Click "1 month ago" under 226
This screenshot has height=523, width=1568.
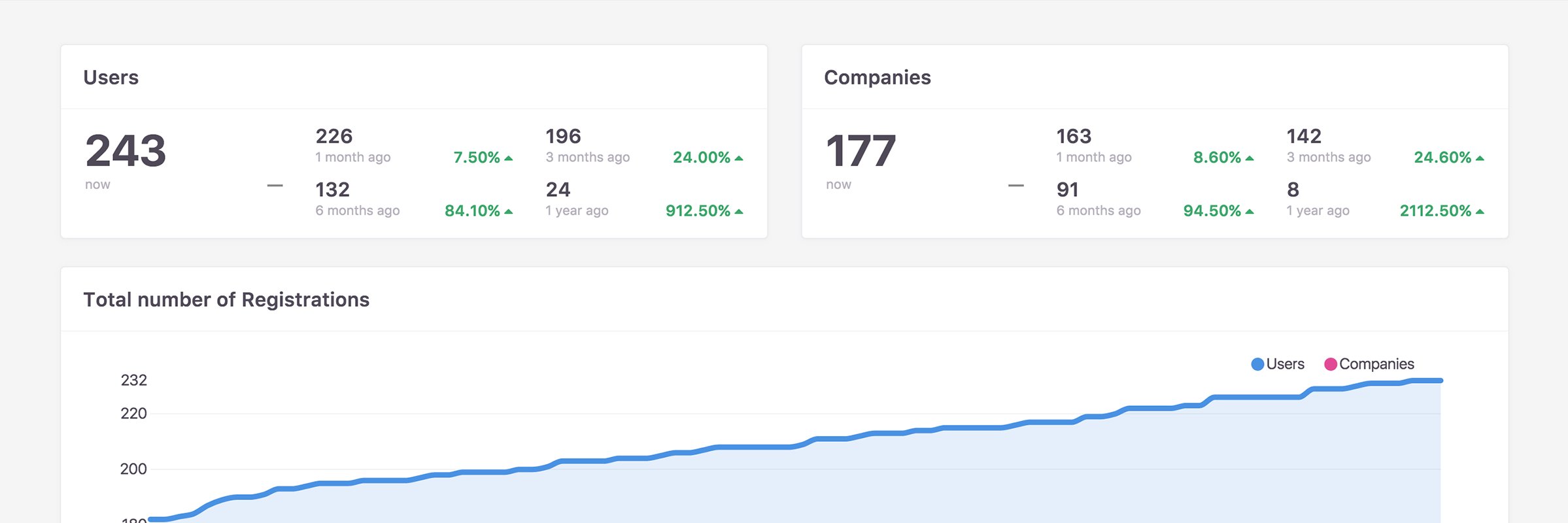click(x=353, y=158)
